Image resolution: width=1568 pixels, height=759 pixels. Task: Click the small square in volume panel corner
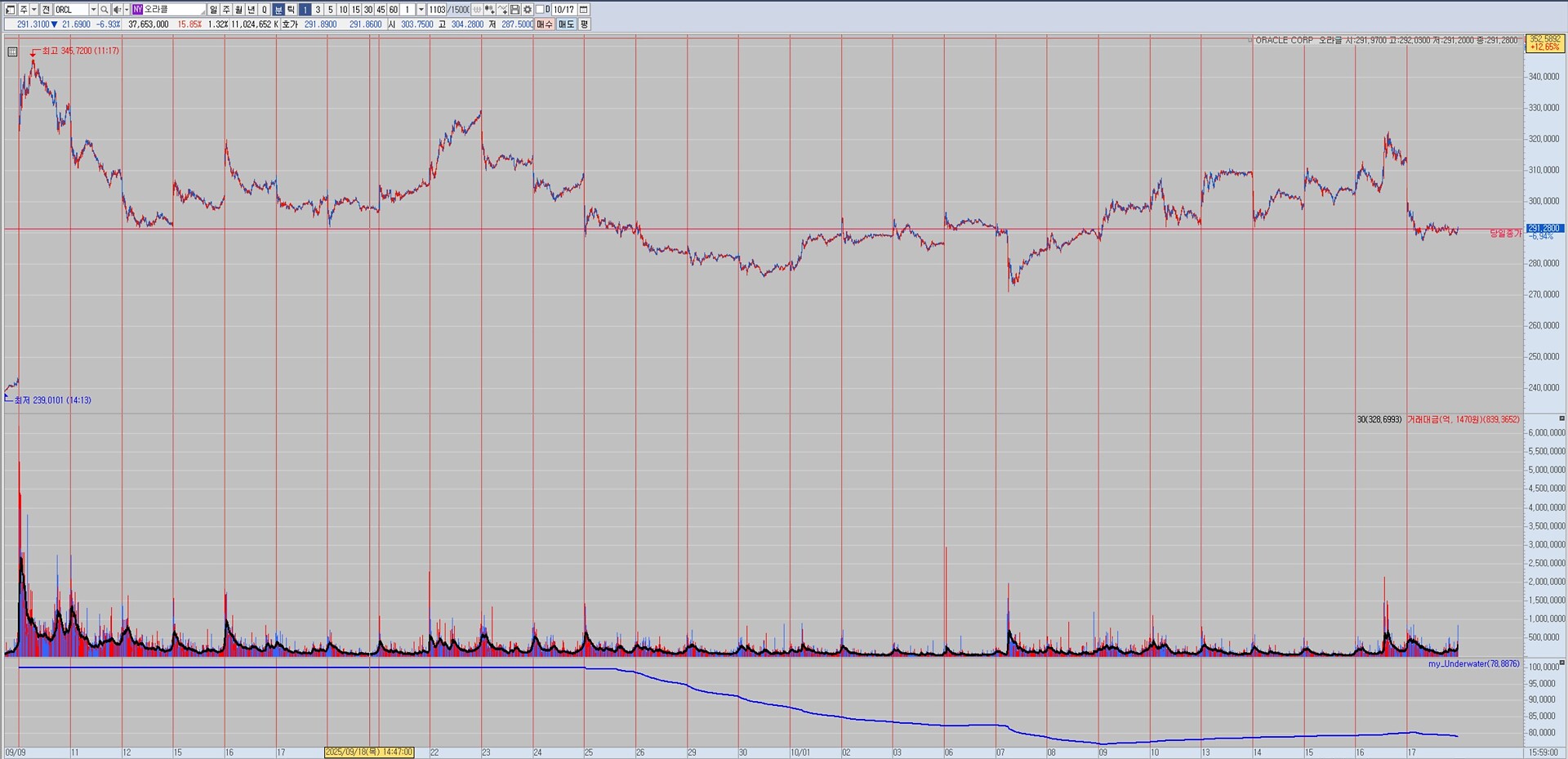coord(1561,418)
